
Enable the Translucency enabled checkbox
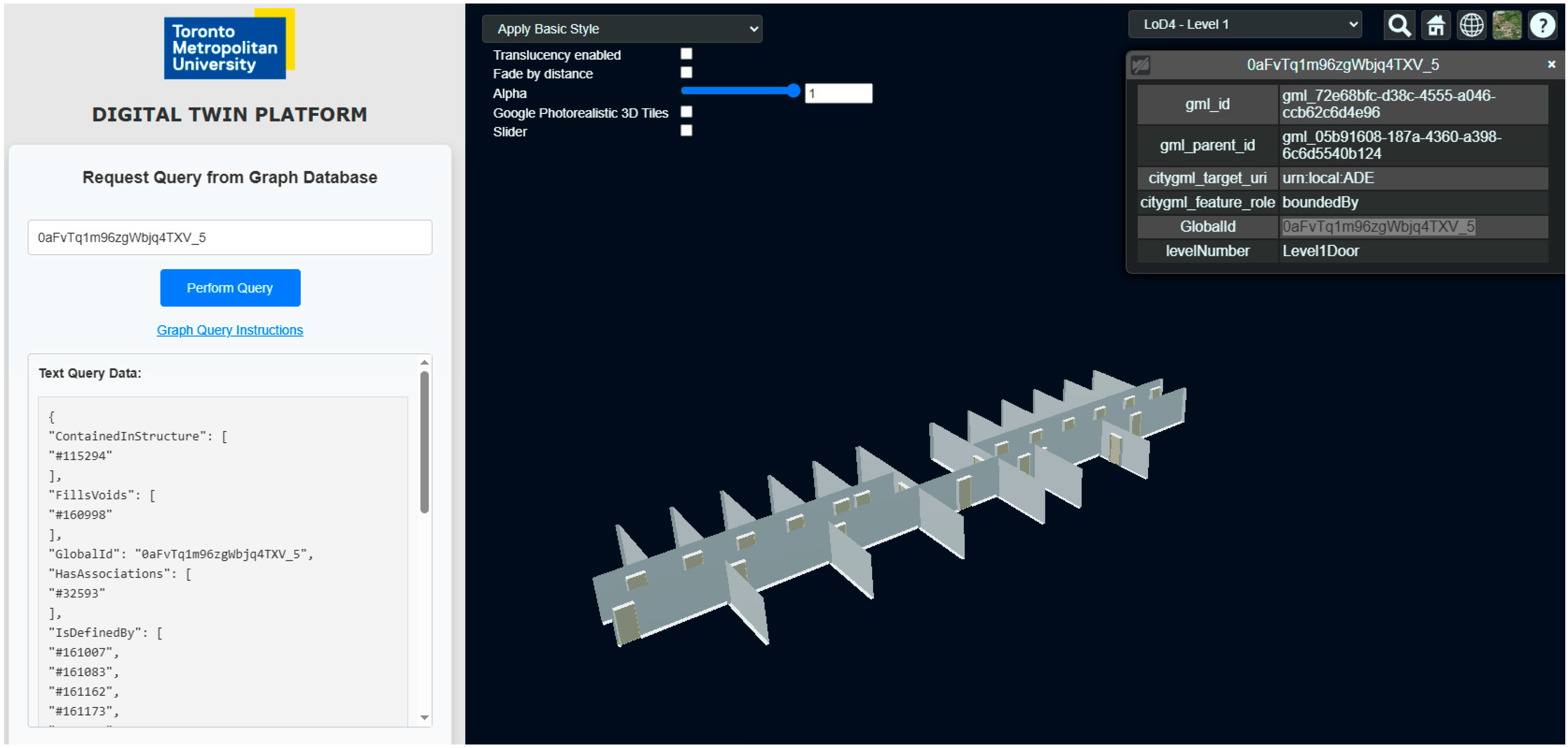coord(686,54)
